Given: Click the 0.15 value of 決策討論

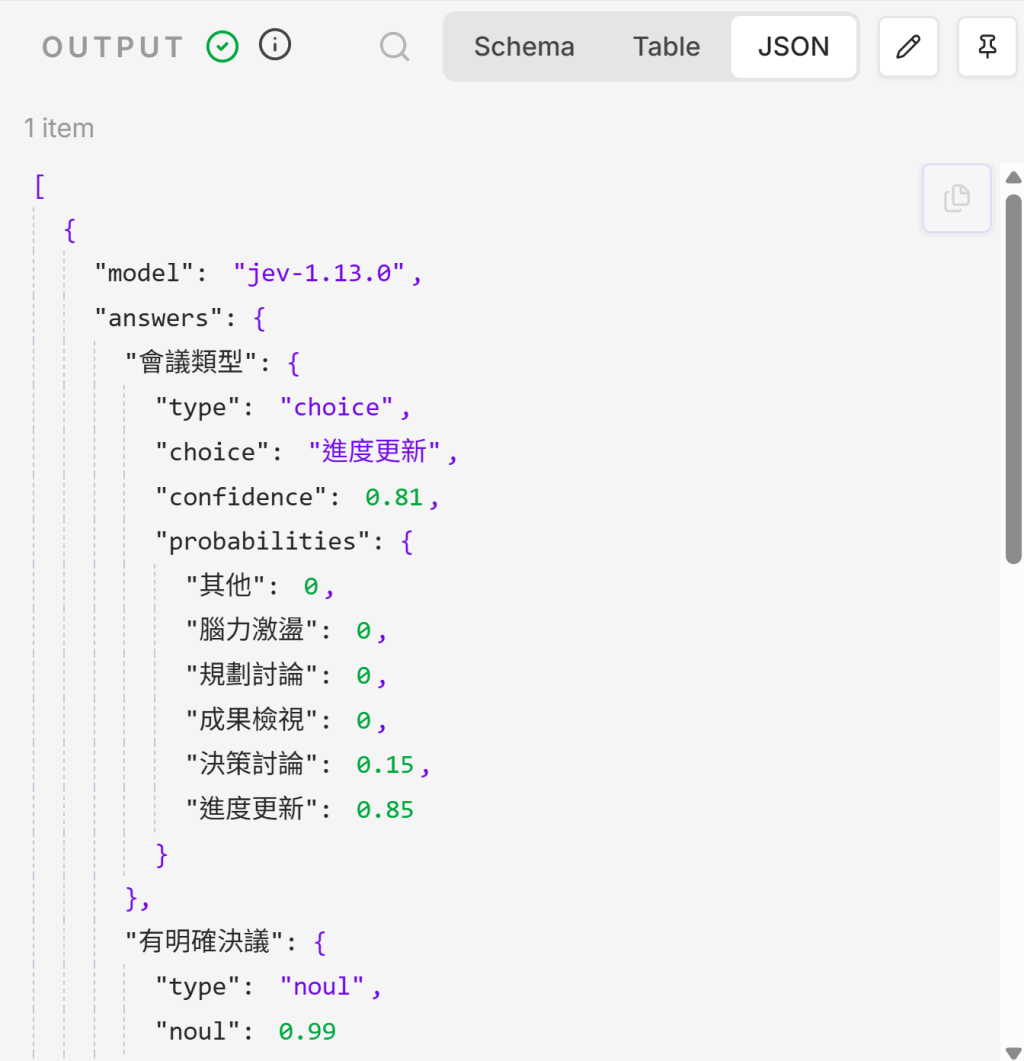Looking at the screenshot, I should [384, 765].
